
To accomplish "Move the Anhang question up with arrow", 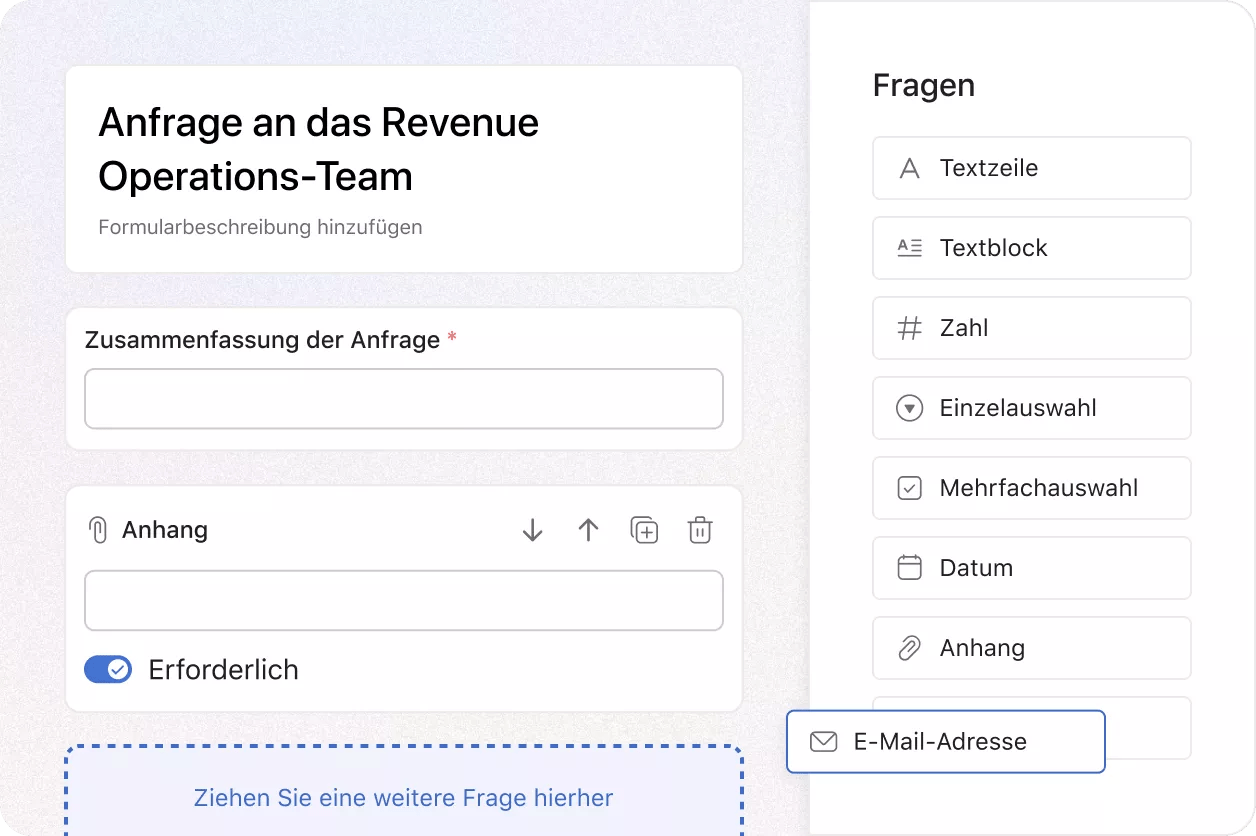I will (588, 530).
